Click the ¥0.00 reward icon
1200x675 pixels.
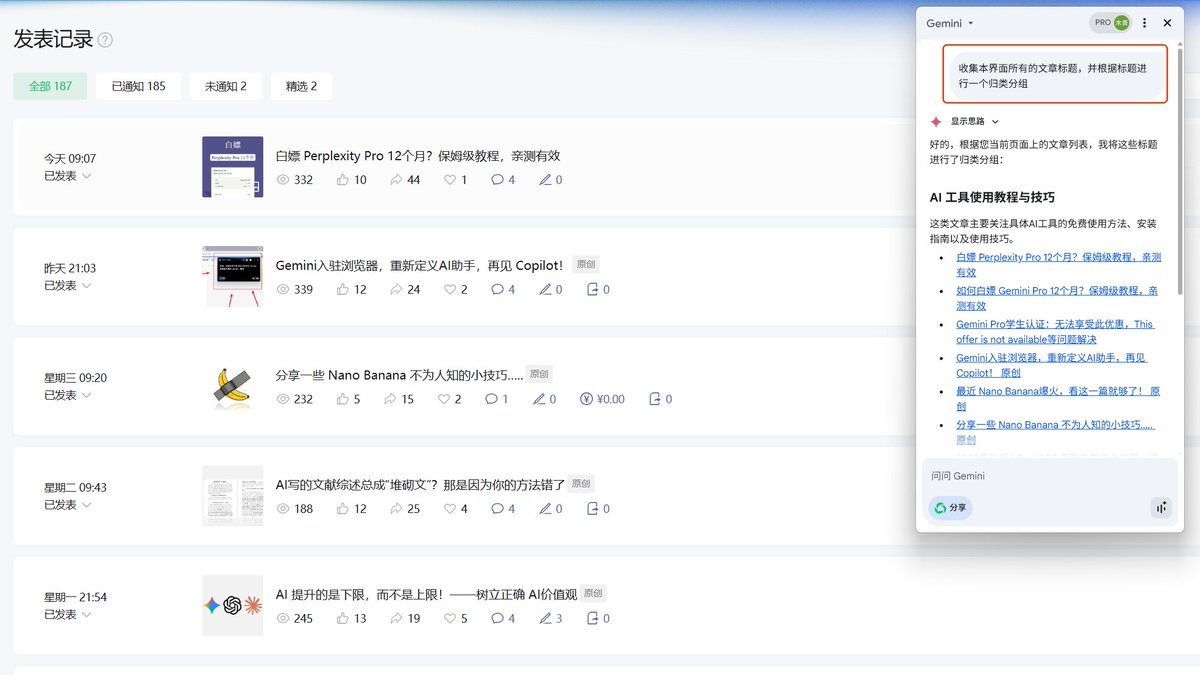coord(586,399)
